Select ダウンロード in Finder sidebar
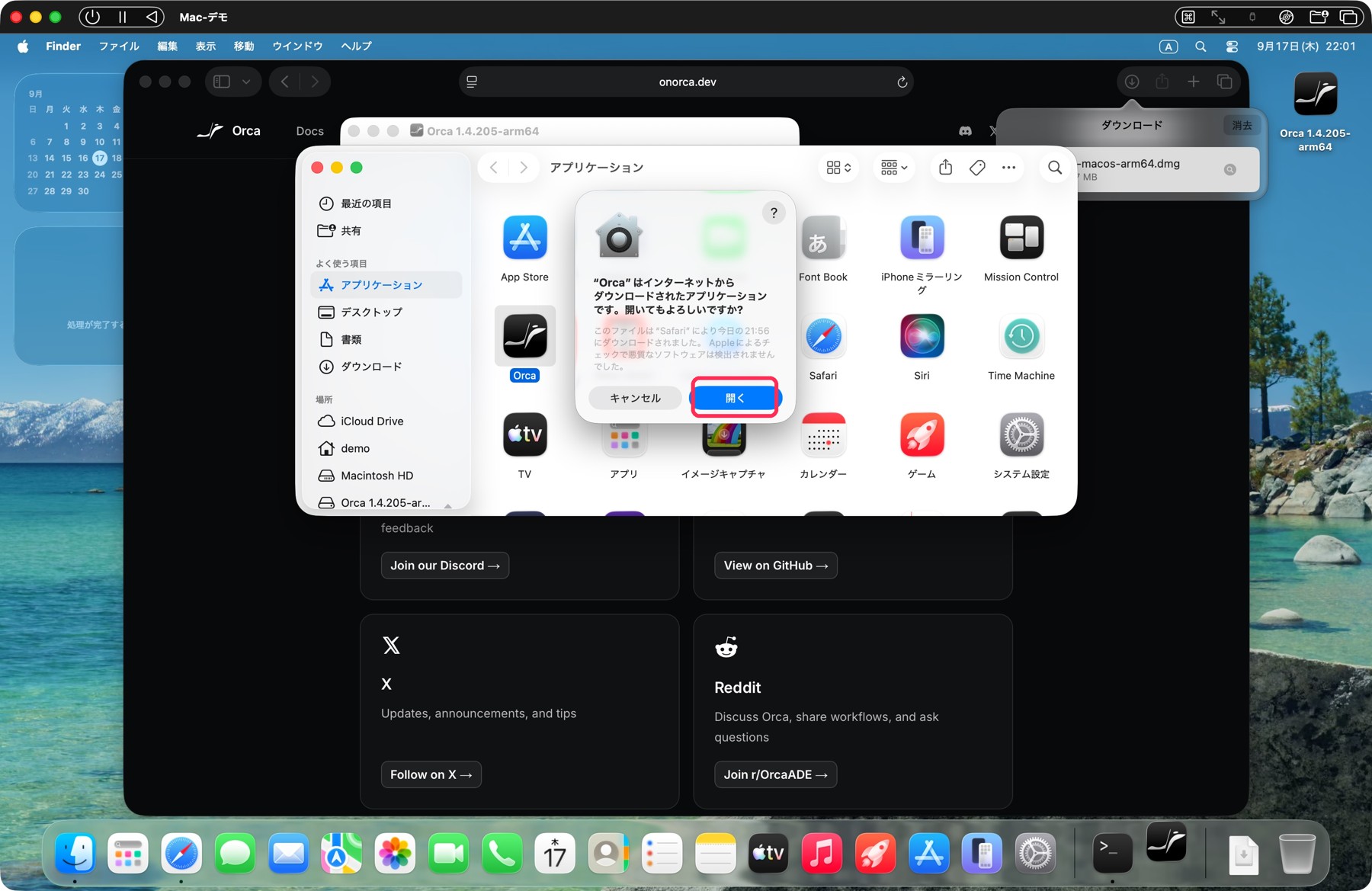The image size is (1372, 891). 387,367
